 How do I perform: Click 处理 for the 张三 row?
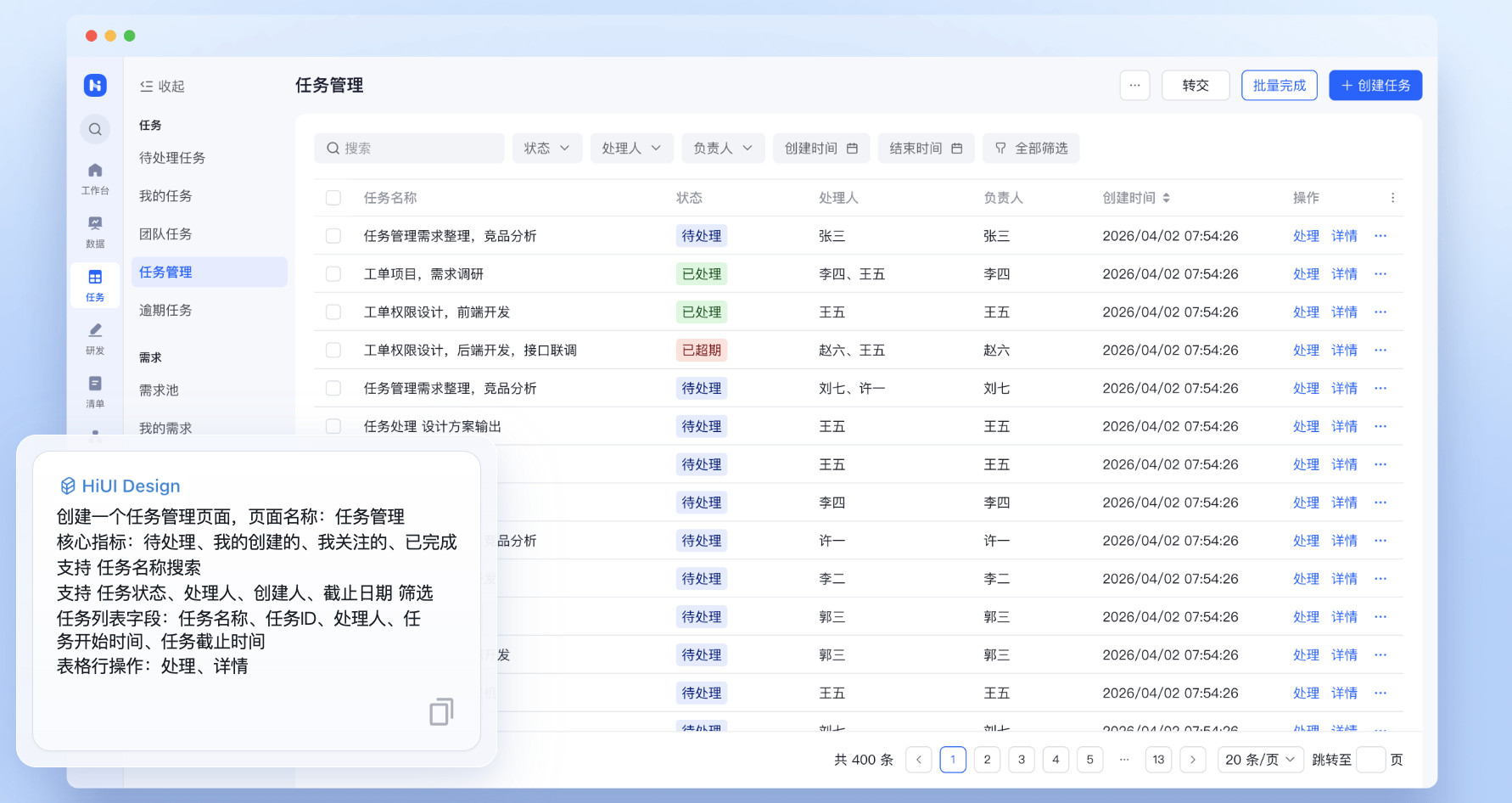[1306, 236]
